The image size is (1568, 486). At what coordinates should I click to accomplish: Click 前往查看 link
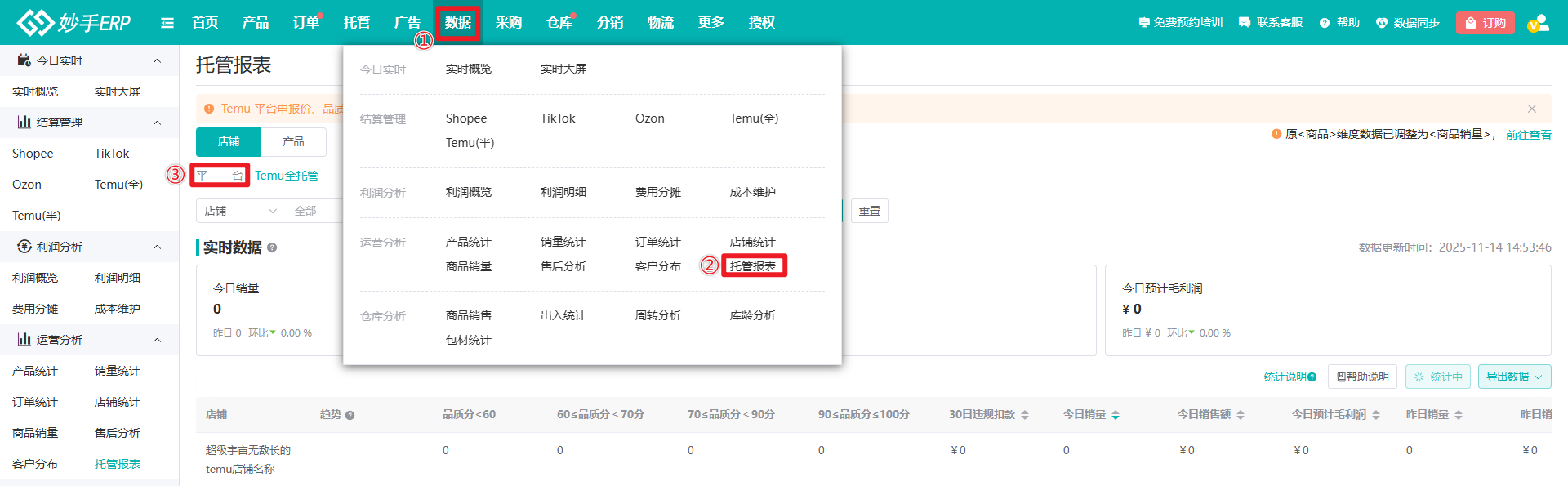(1529, 135)
